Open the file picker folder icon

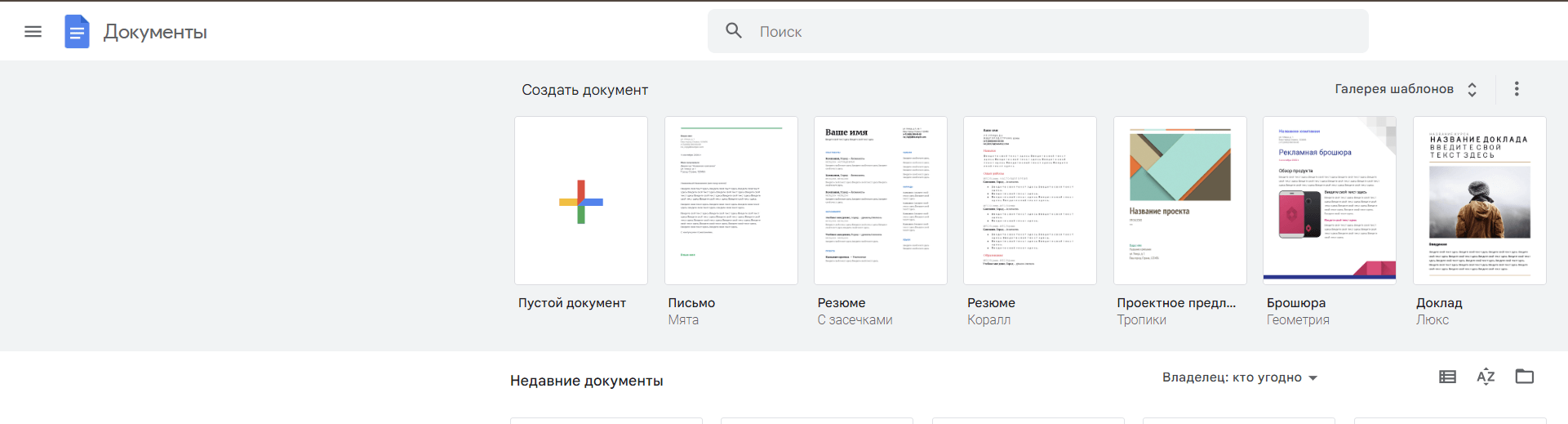[1525, 377]
